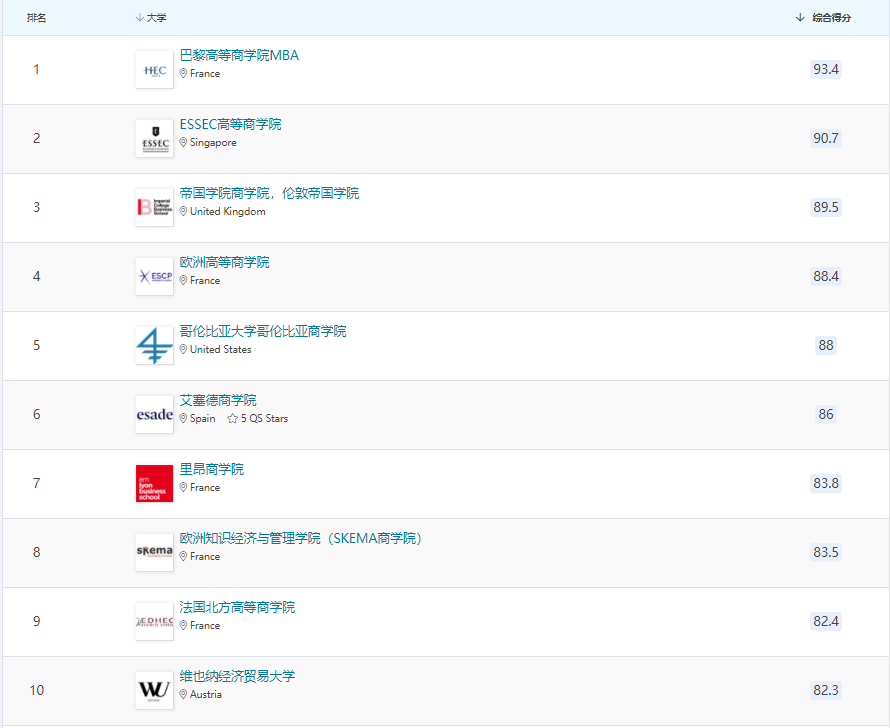Click the Columbia Business School logo

[154, 346]
